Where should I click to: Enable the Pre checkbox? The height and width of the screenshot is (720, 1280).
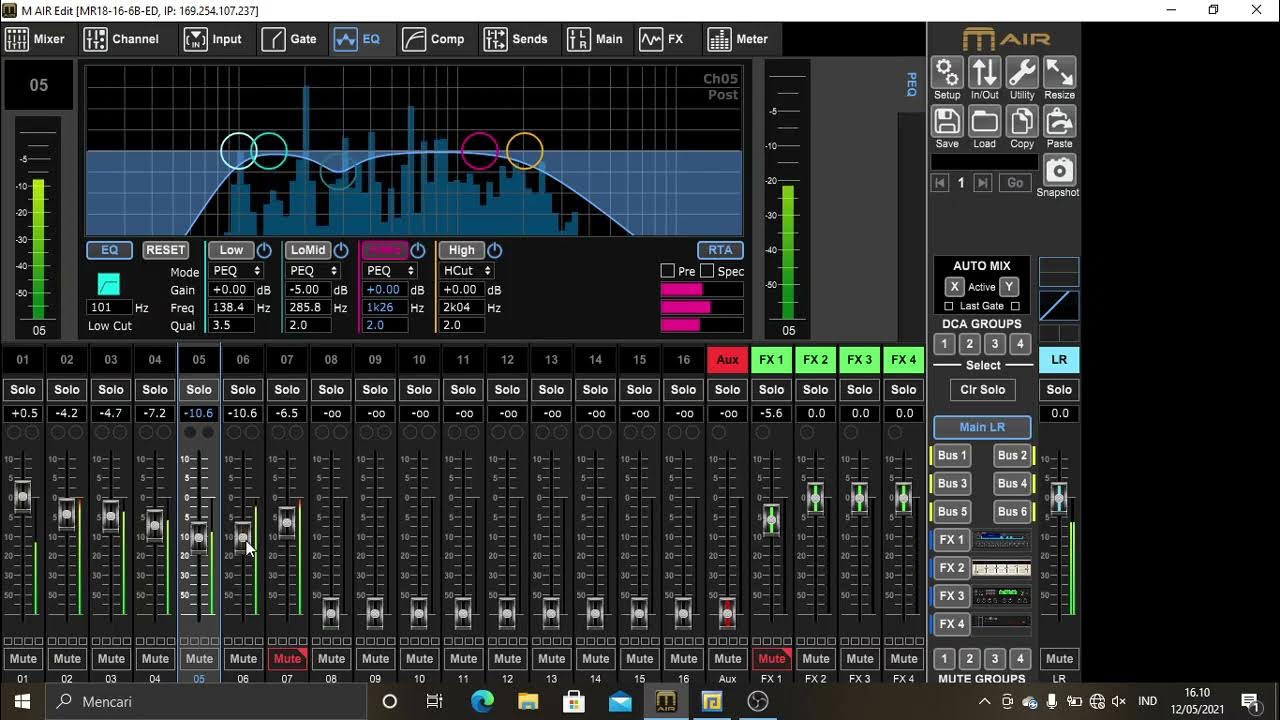(668, 271)
